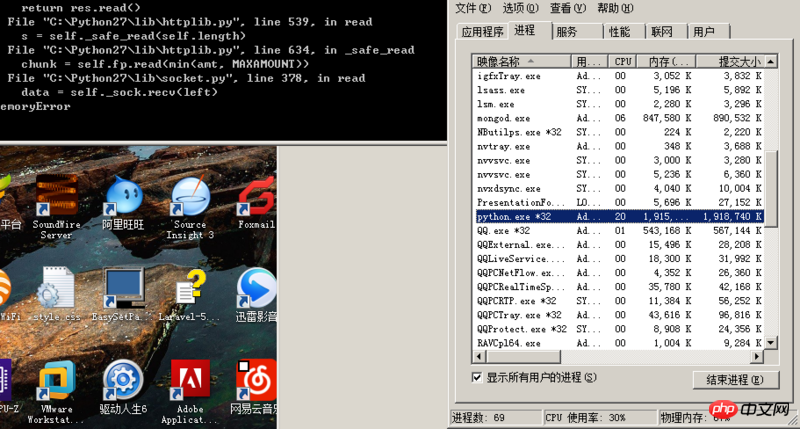This screenshot has width=800, height=429.
Task: Select the lsass.exe process row
Action: 619,90
